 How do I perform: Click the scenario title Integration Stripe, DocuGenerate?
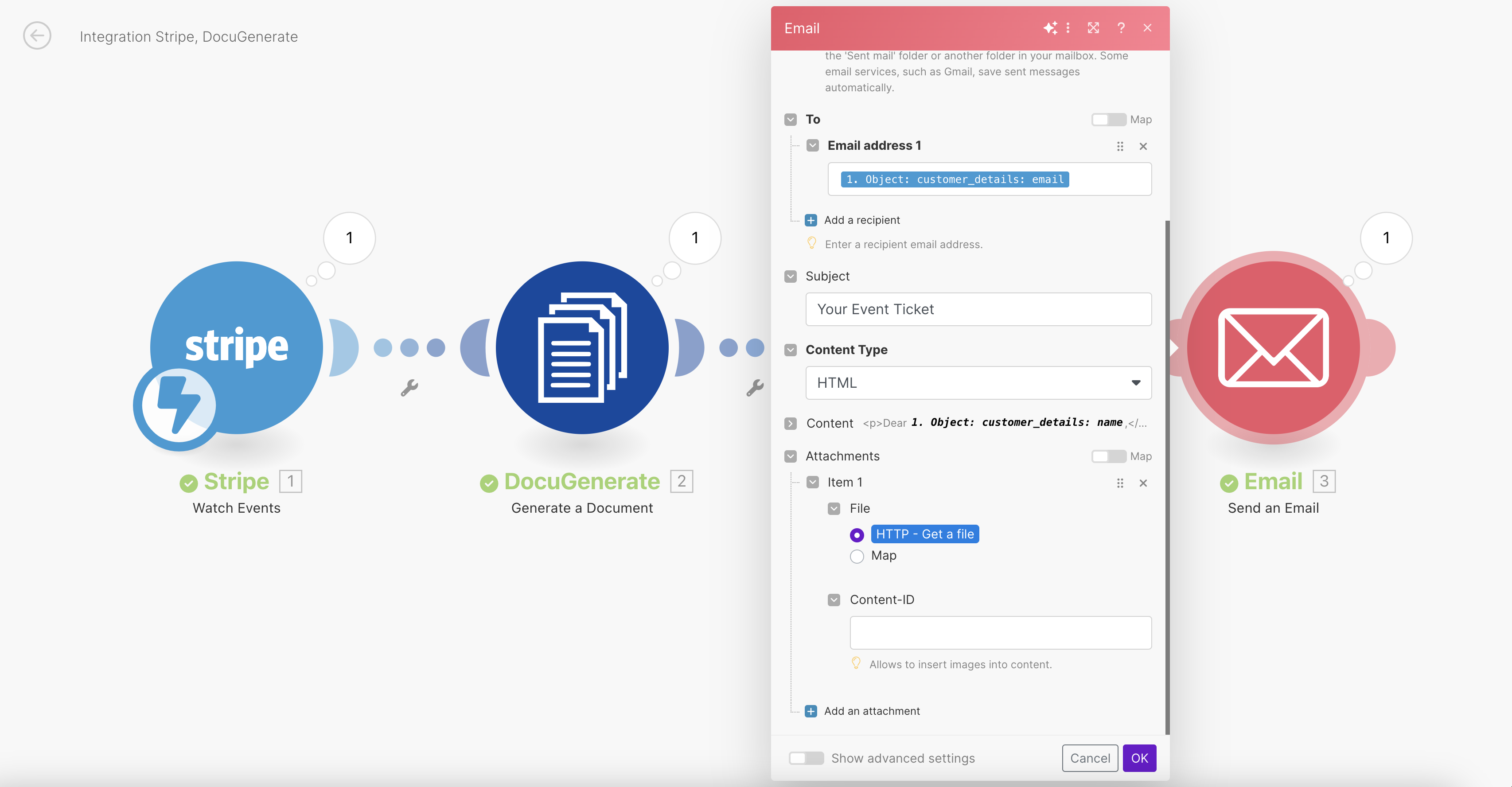pos(189,36)
